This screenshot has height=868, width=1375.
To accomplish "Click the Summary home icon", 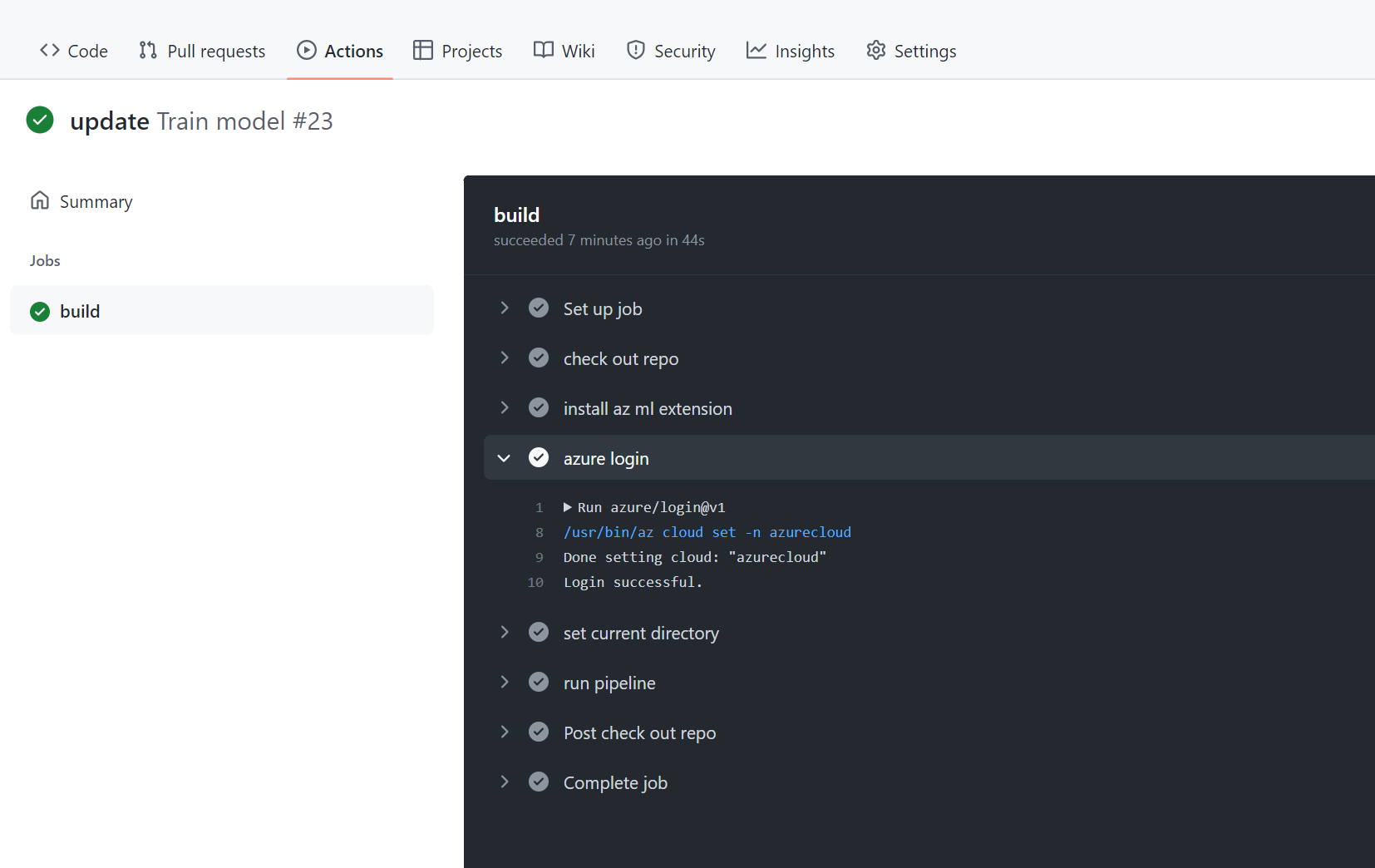I will point(40,201).
